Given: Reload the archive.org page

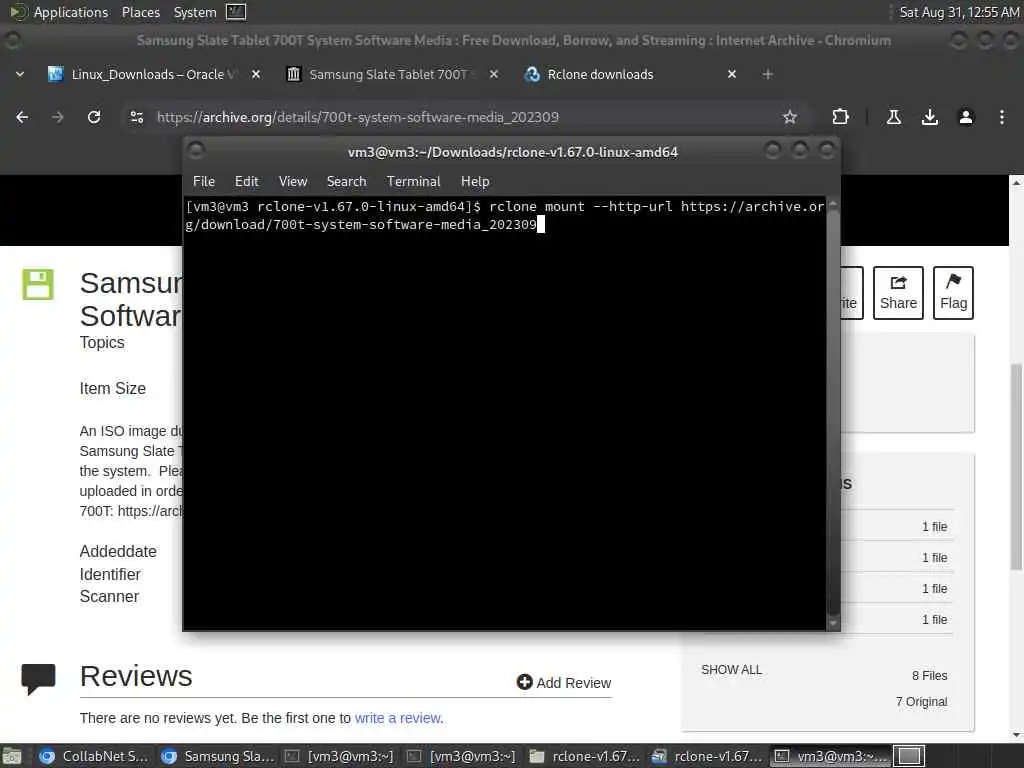Looking at the screenshot, I should click(94, 117).
